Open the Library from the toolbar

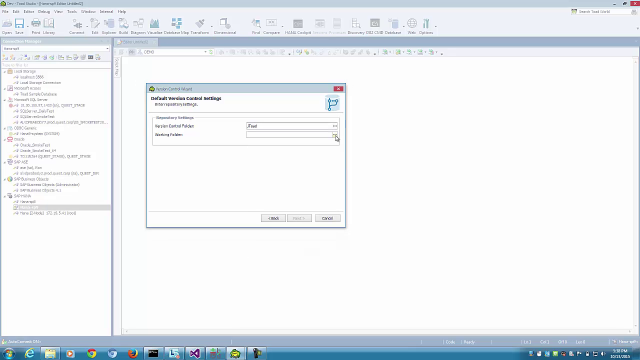pos(49,26)
